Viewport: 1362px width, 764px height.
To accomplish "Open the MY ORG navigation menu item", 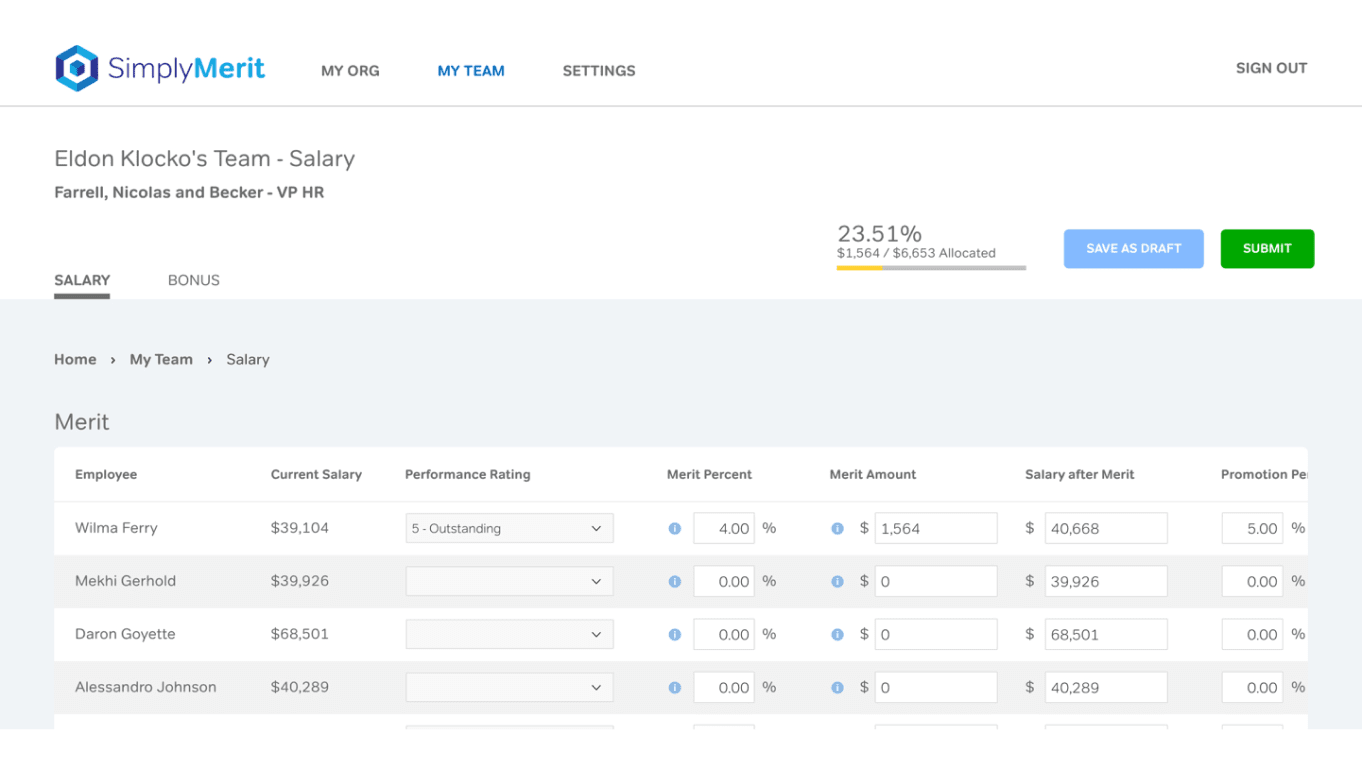I will 350,71.
